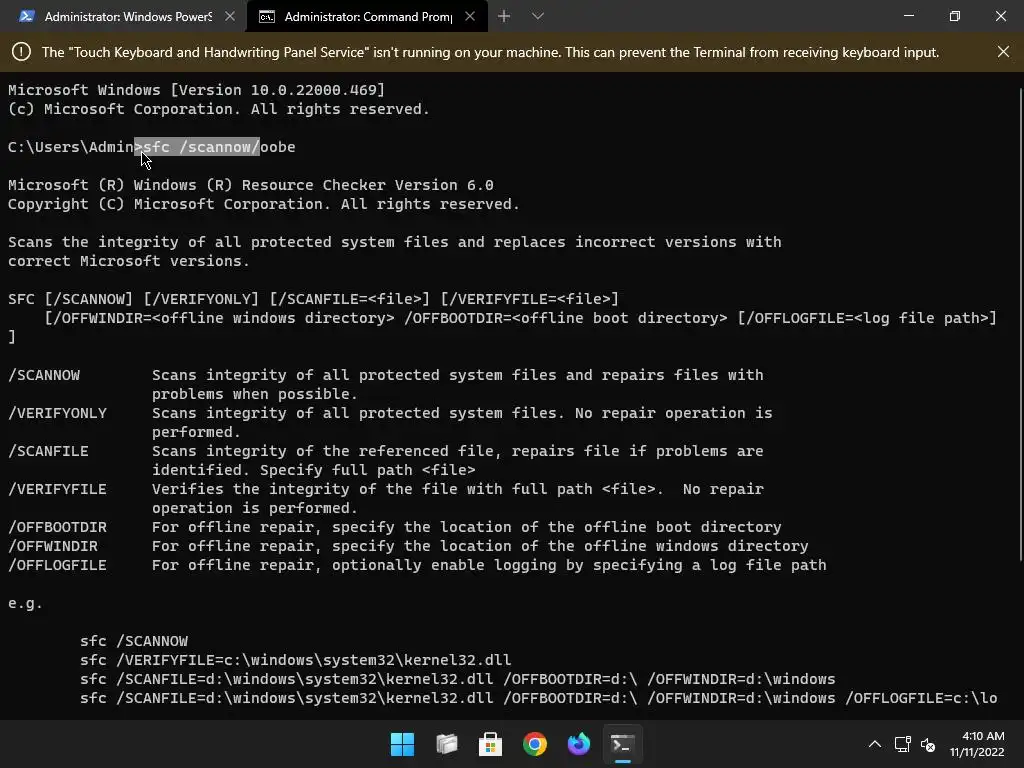The image size is (1024, 768).
Task: Click the example 'sfc /SCANNOW' line
Action: point(134,641)
